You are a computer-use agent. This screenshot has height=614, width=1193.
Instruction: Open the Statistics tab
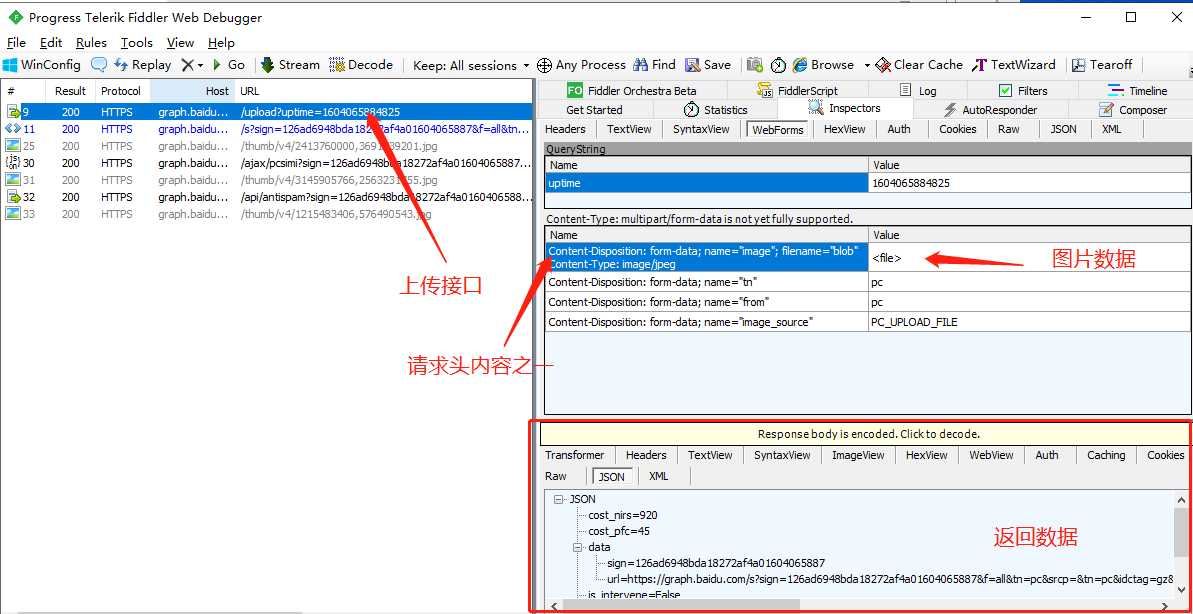pos(715,110)
